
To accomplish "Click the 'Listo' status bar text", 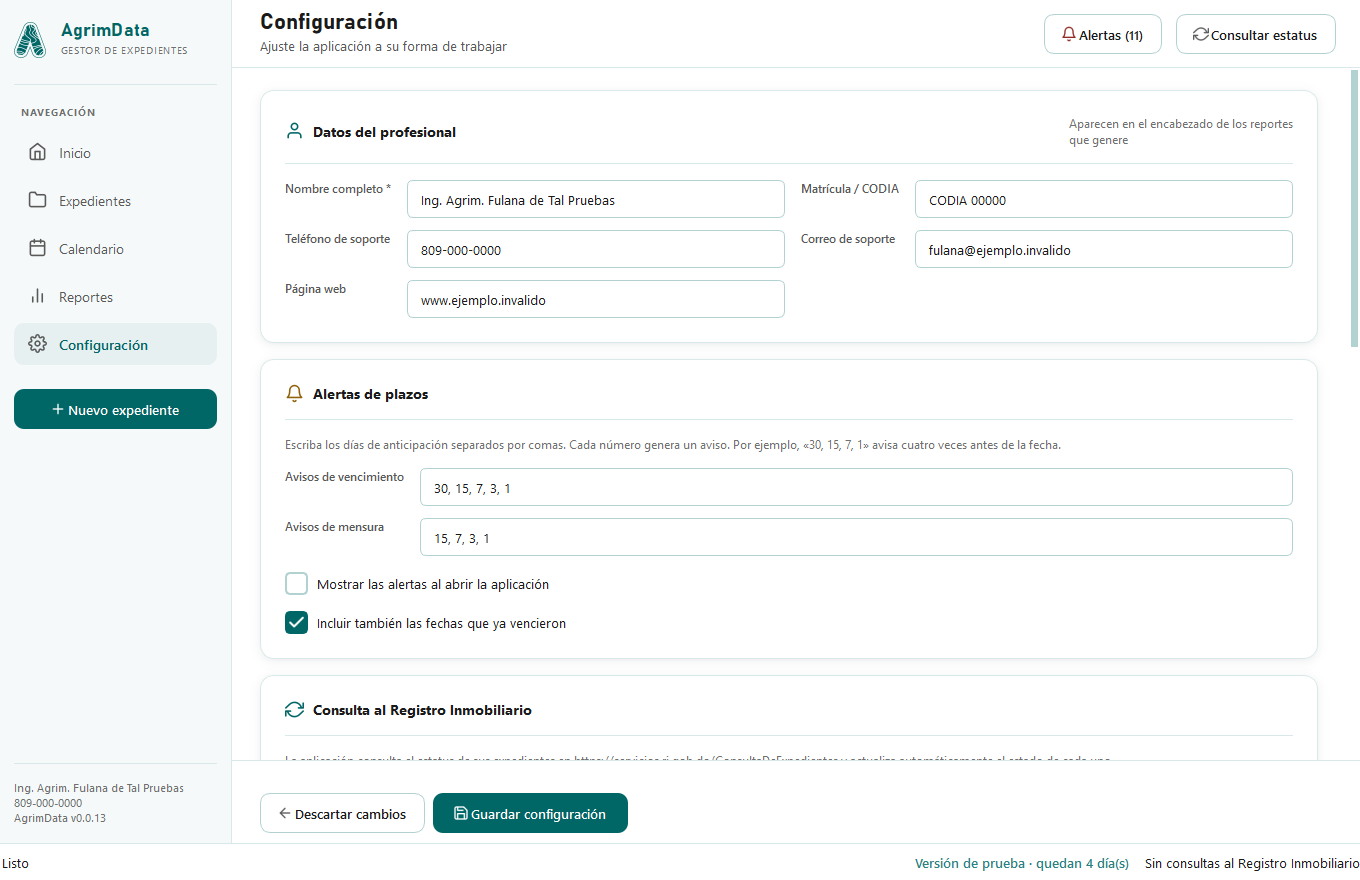I will pos(16,864).
